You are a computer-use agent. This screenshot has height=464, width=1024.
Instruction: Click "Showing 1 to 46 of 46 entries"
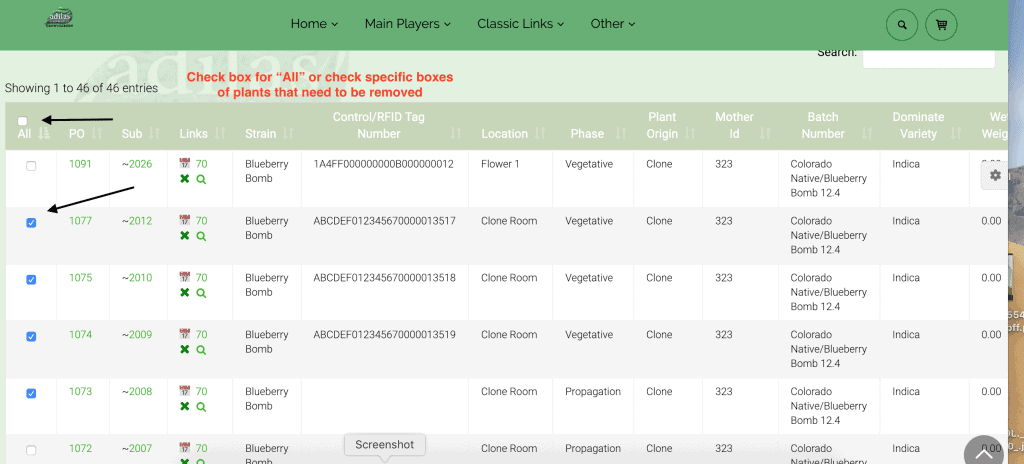(x=81, y=88)
